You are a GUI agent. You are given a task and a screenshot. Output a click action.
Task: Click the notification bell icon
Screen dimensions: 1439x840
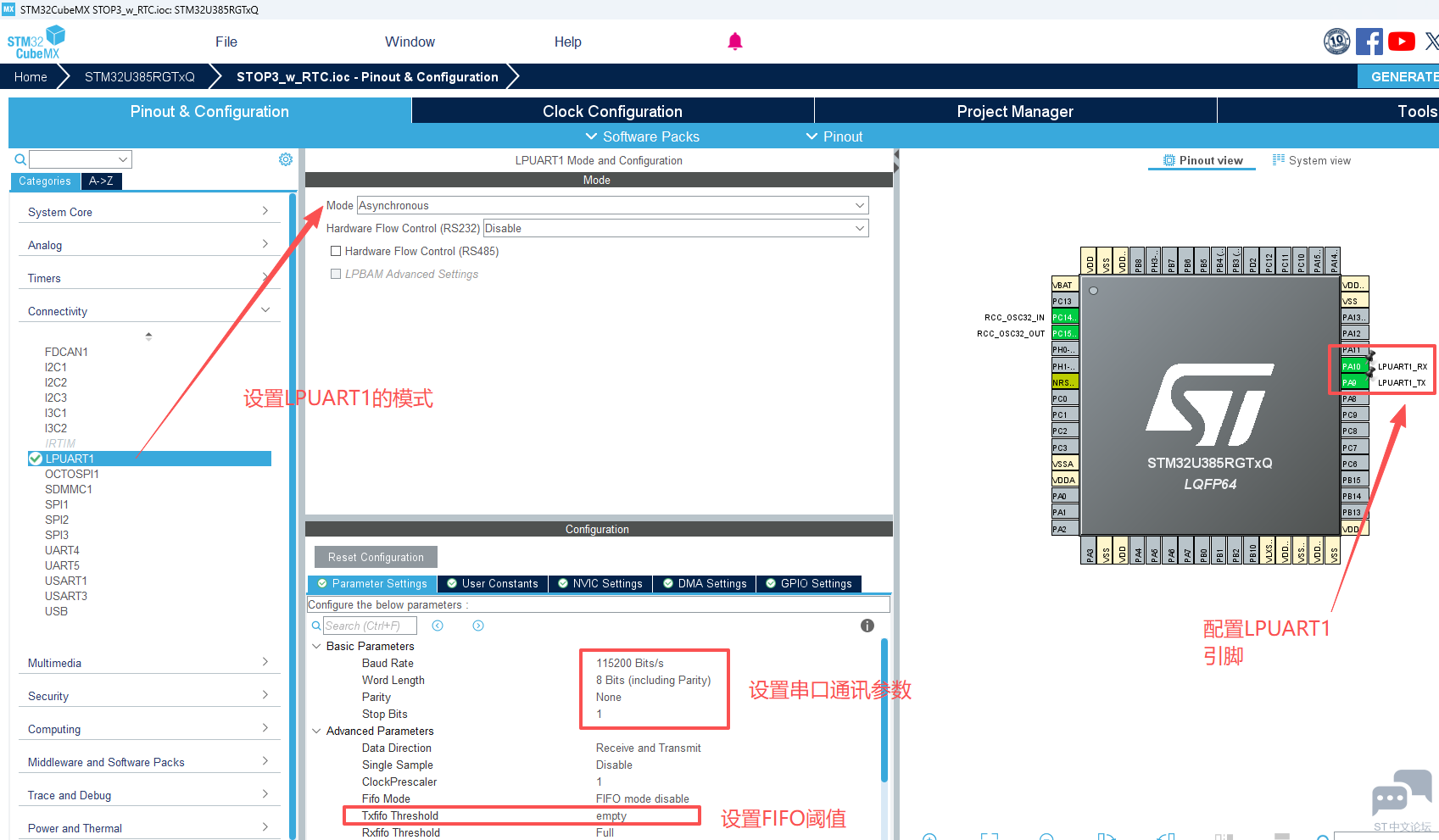pos(735,42)
